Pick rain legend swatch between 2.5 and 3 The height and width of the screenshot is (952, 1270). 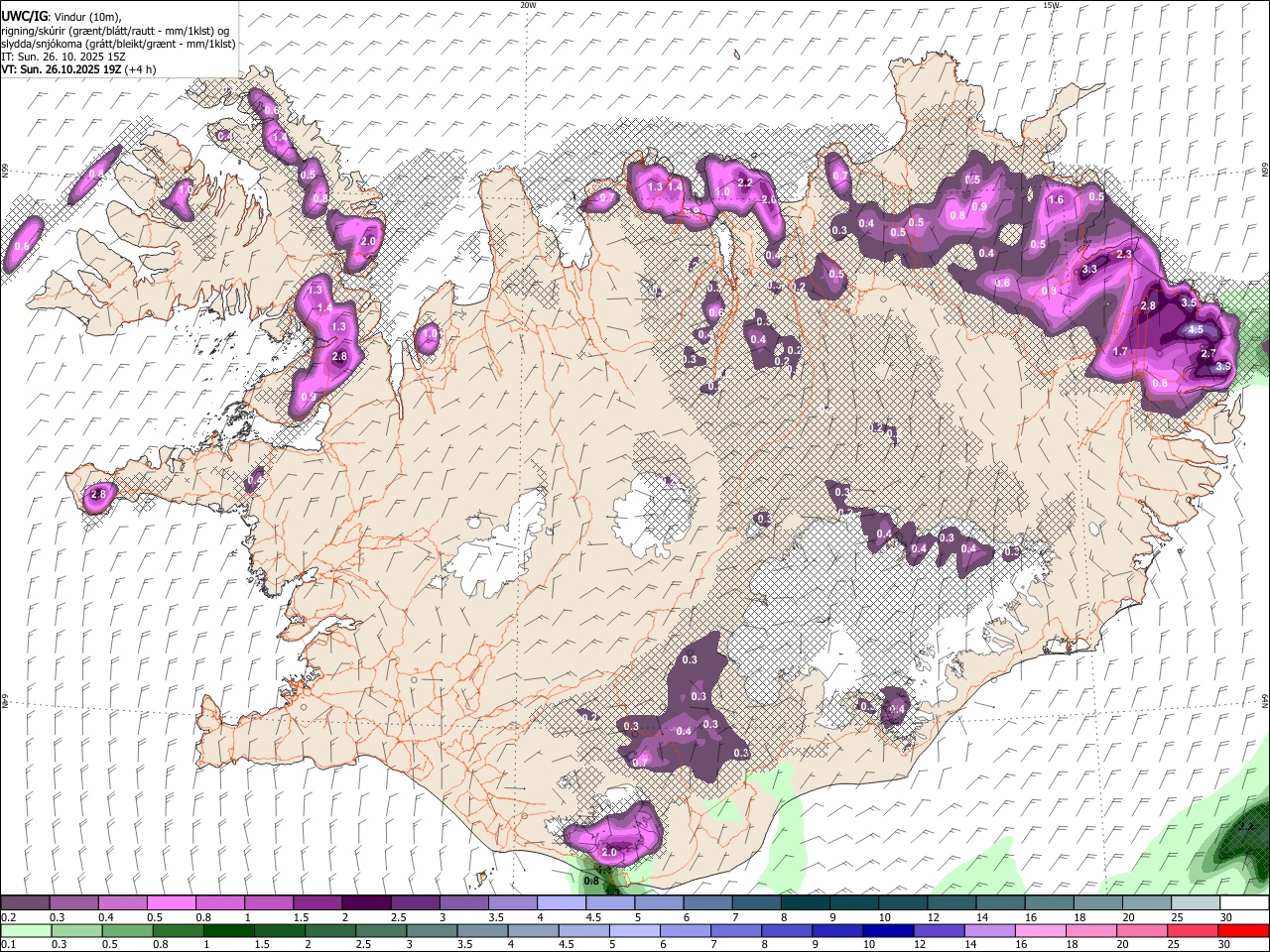point(380,930)
